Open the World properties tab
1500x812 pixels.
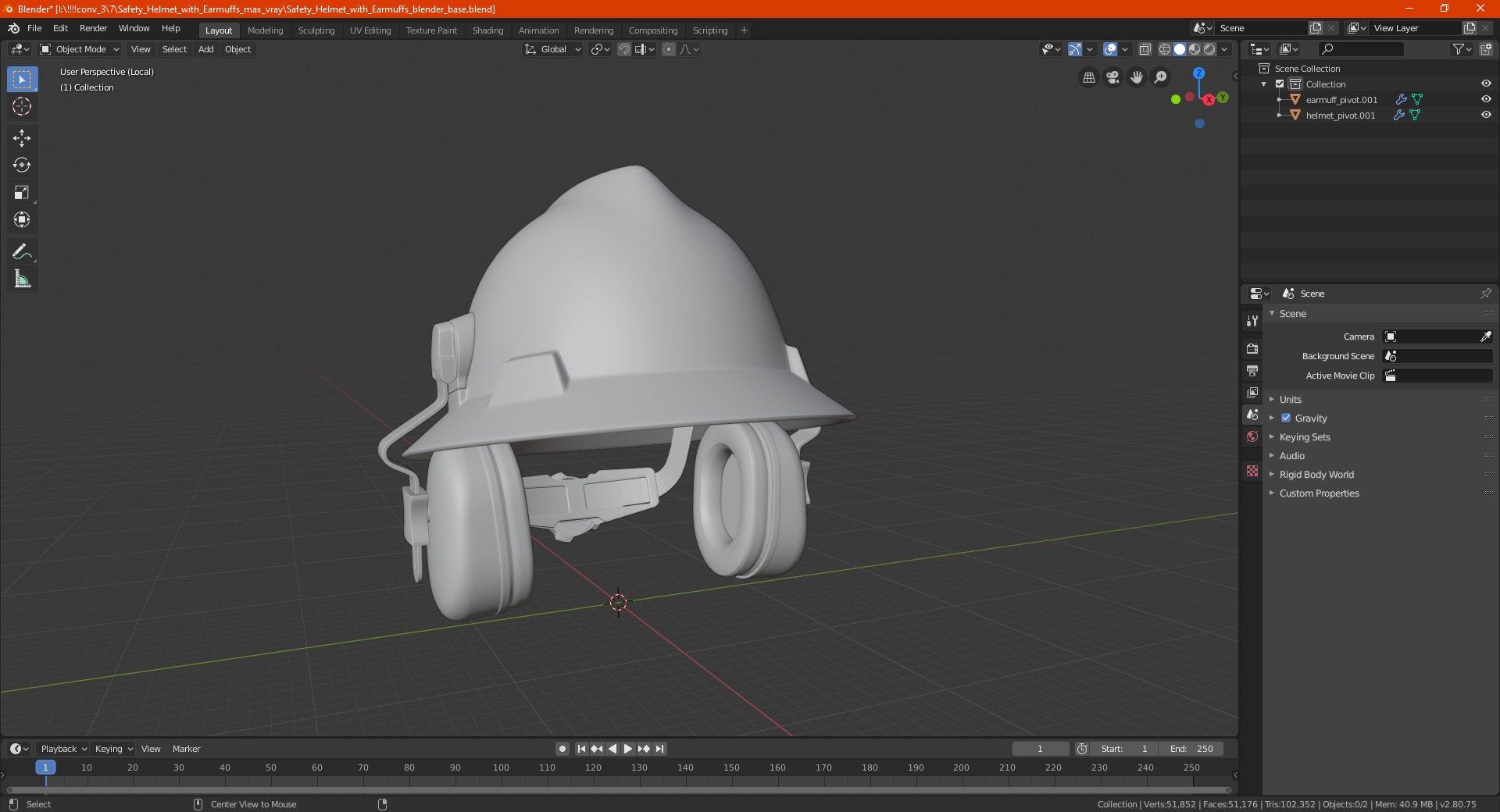(x=1252, y=436)
